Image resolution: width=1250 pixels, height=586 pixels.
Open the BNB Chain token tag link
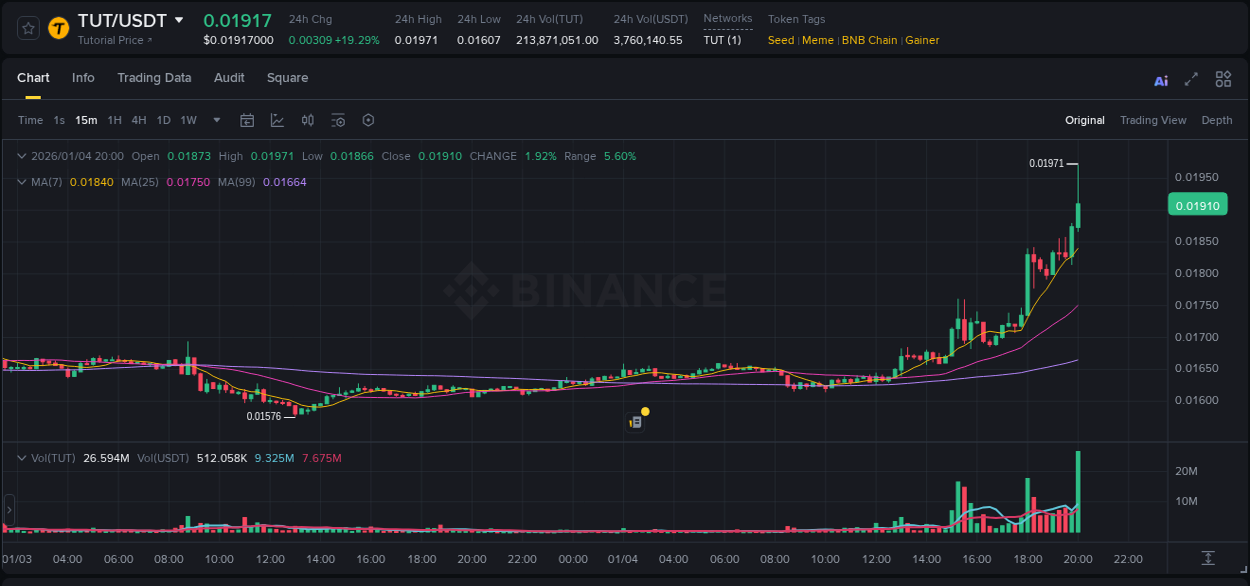pos(870,40)
